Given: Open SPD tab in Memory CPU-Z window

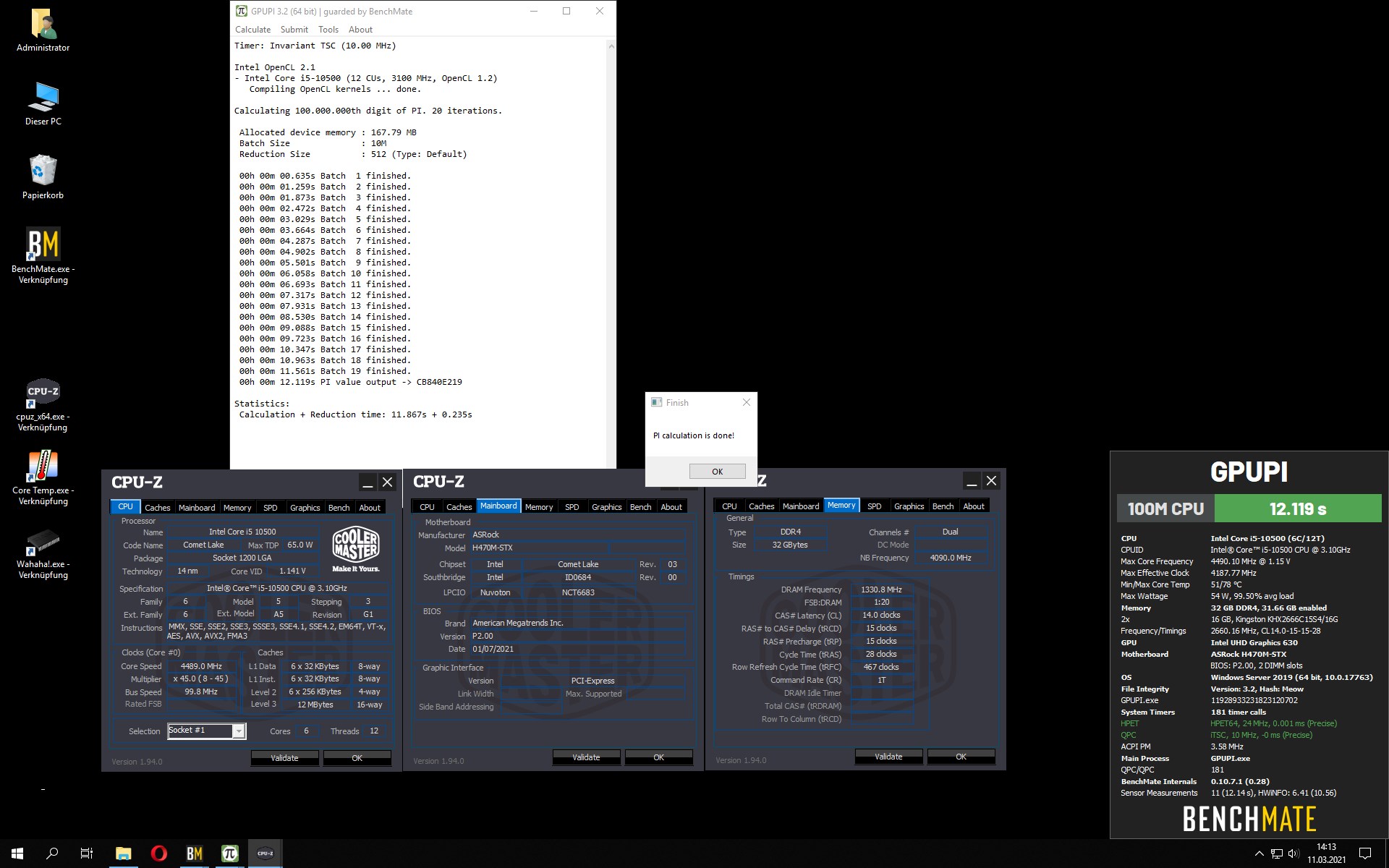Looking at the screenshot, I should pyautogui.click(x=874, y=506).
